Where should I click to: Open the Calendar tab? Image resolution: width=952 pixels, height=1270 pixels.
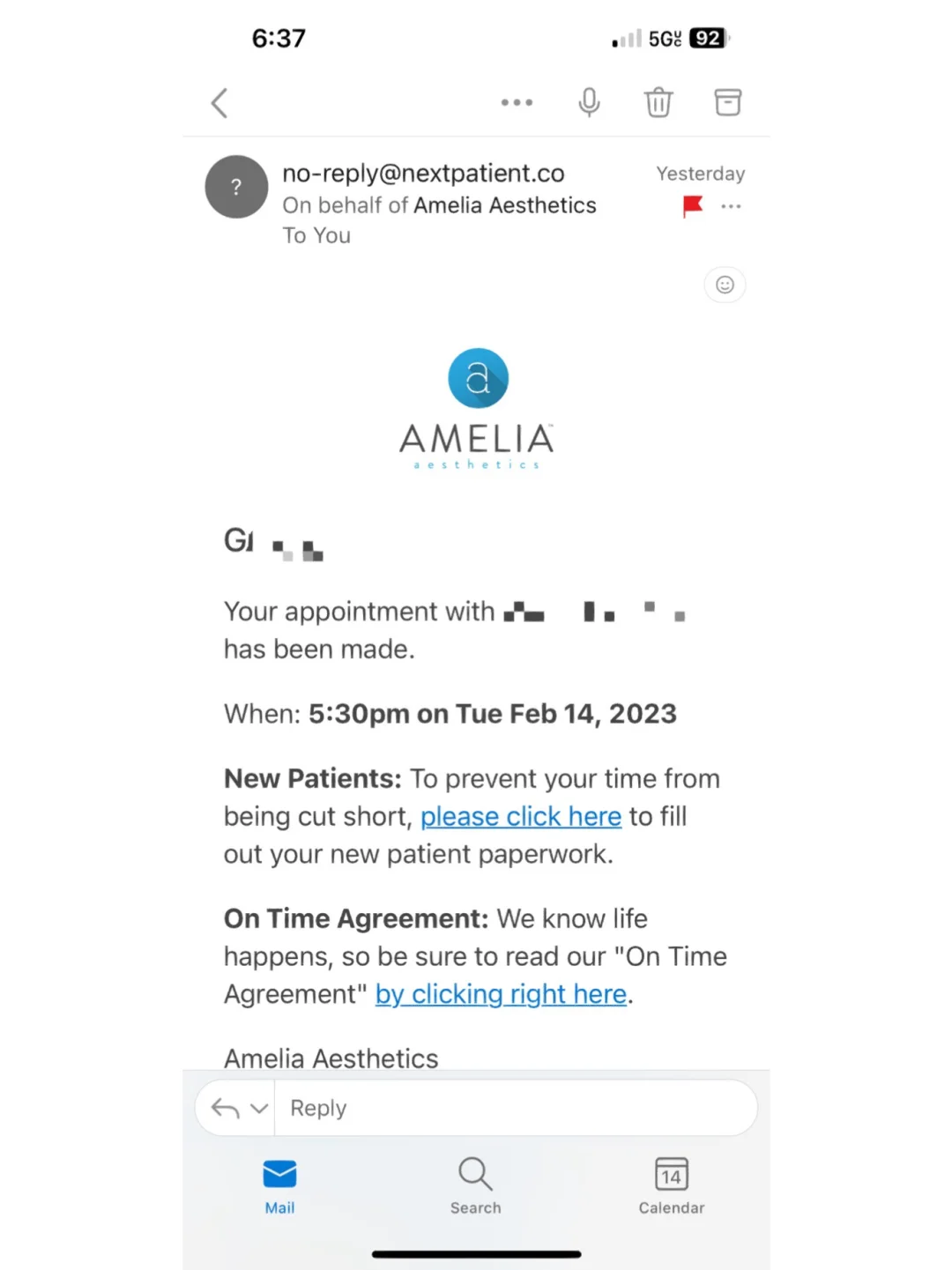point(672,1186)
